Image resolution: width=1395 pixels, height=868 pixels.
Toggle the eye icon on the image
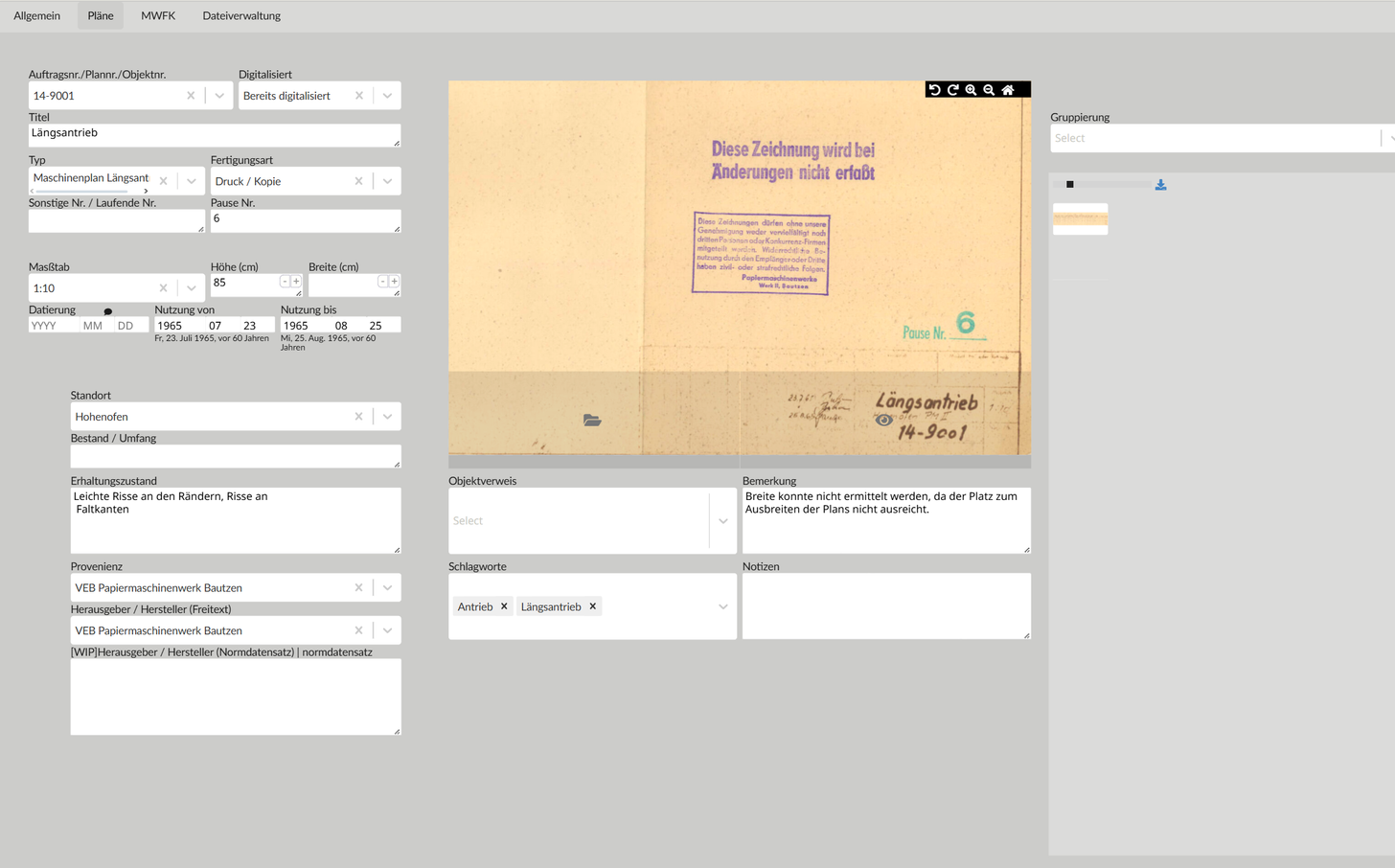click(883, 421)
